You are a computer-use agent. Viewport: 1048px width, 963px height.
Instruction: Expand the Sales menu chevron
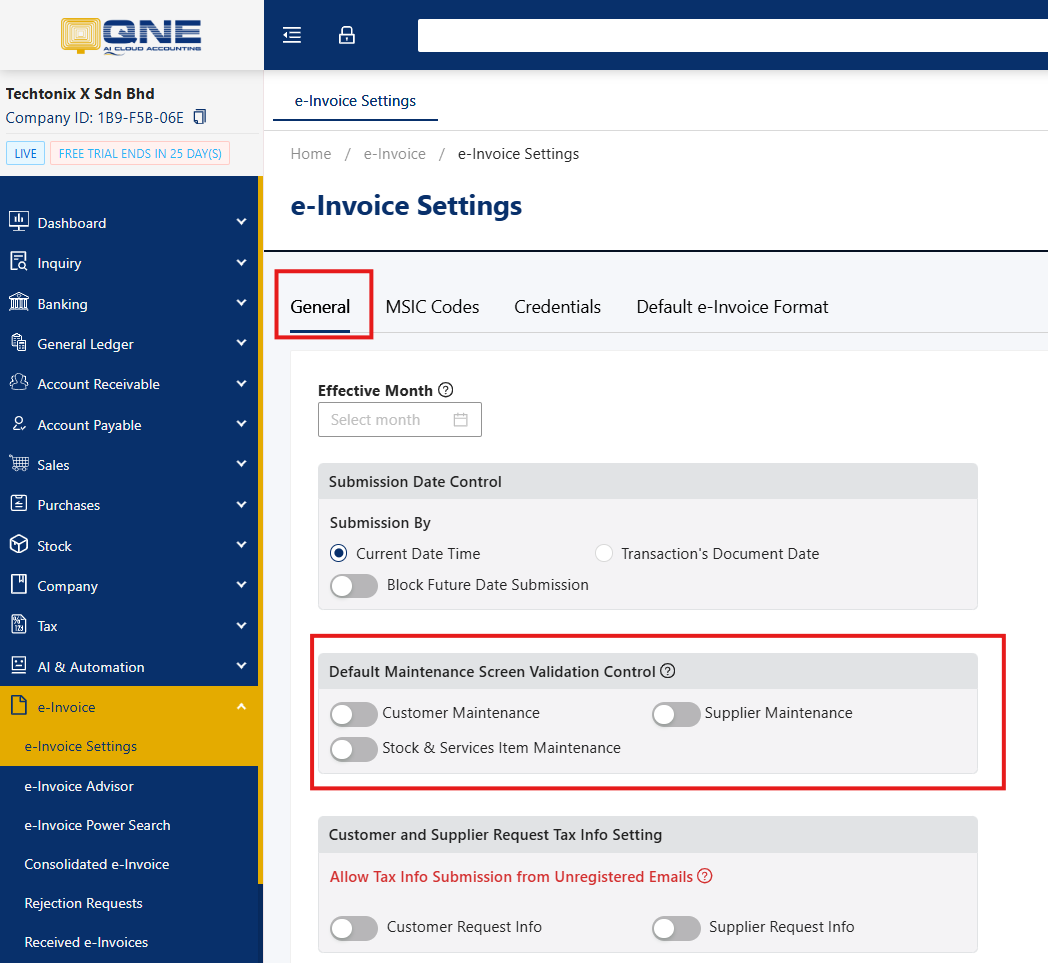pos(241,464)
